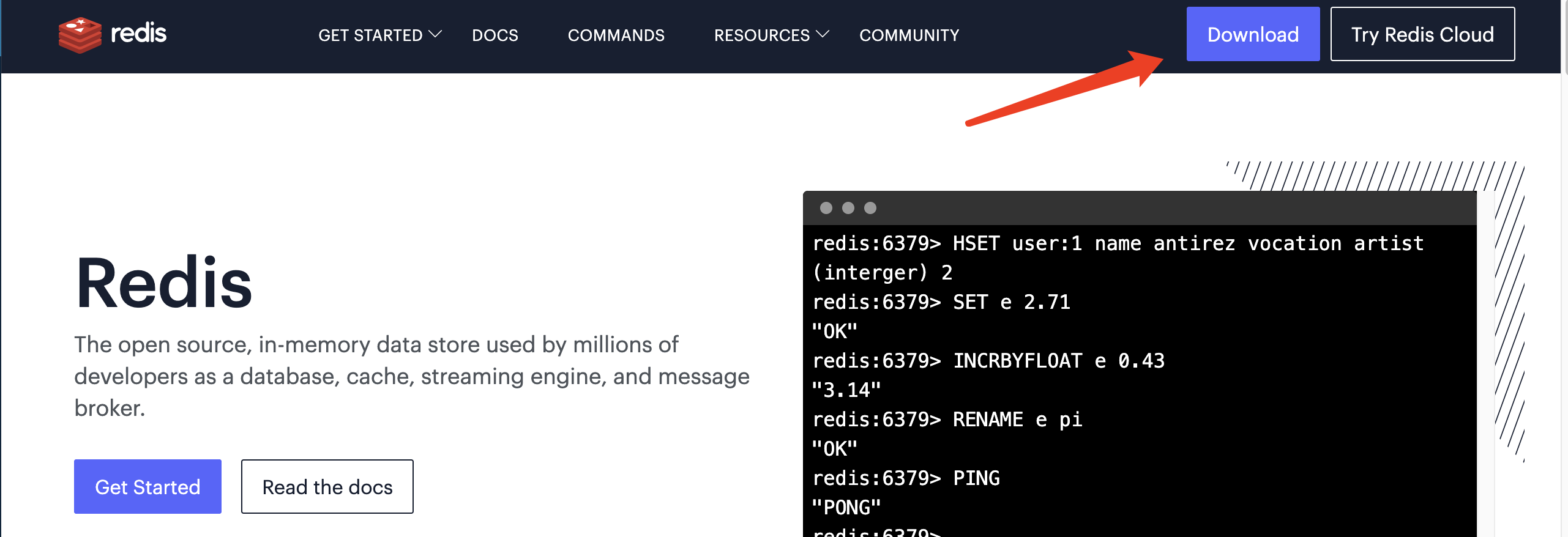The width and height of the screenshot is (1568, 537).
Task: Click the third gray terminal window dot
Action: (870, 208)
